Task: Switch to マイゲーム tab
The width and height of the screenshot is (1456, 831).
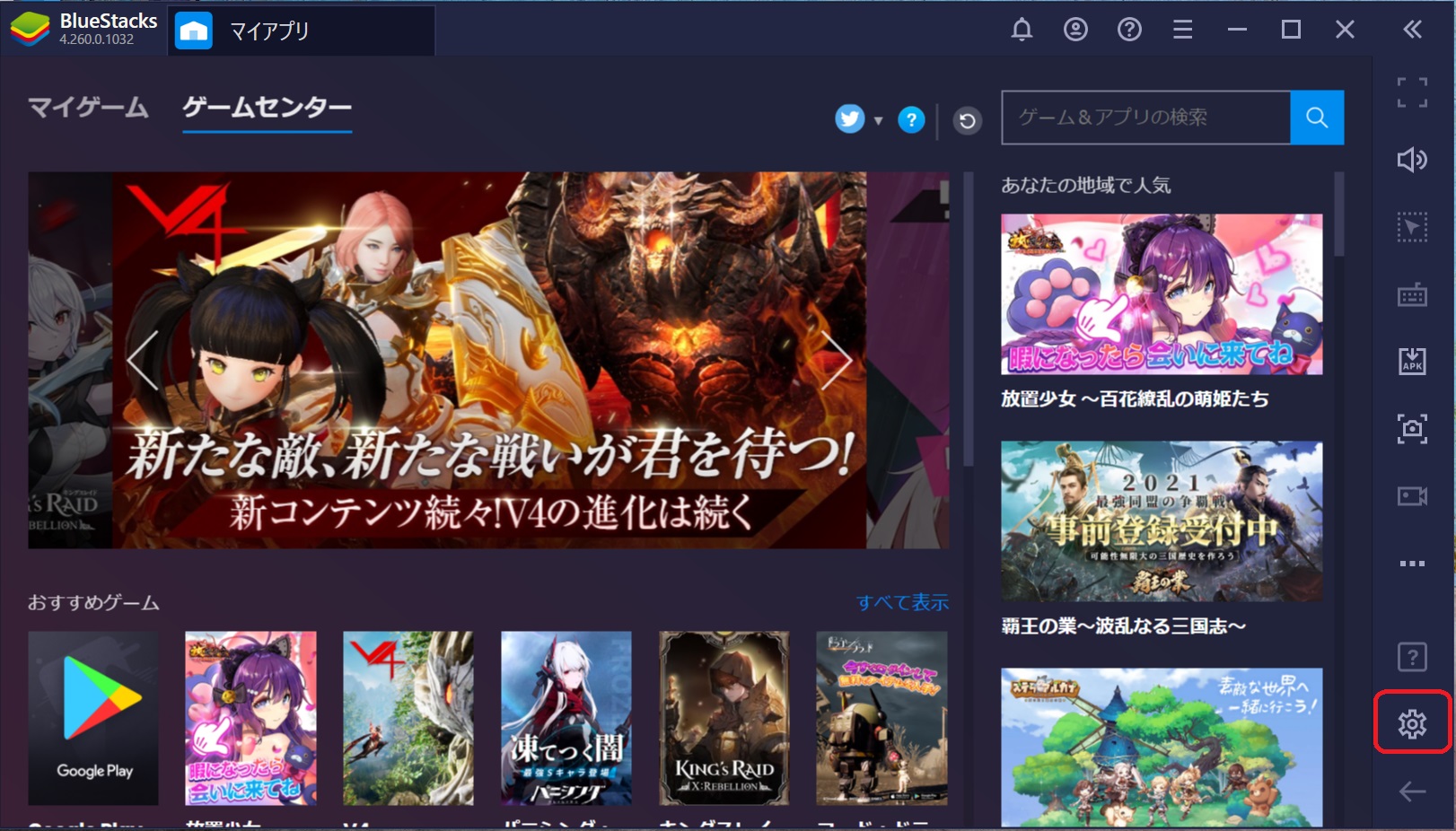Action: click(88, 108)
